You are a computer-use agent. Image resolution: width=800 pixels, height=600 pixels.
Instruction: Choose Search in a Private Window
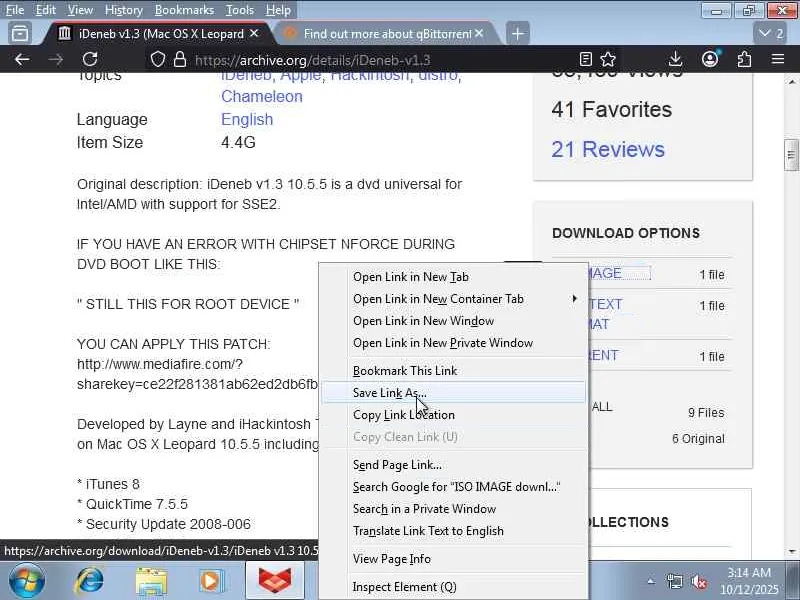(x=454, y=509)
